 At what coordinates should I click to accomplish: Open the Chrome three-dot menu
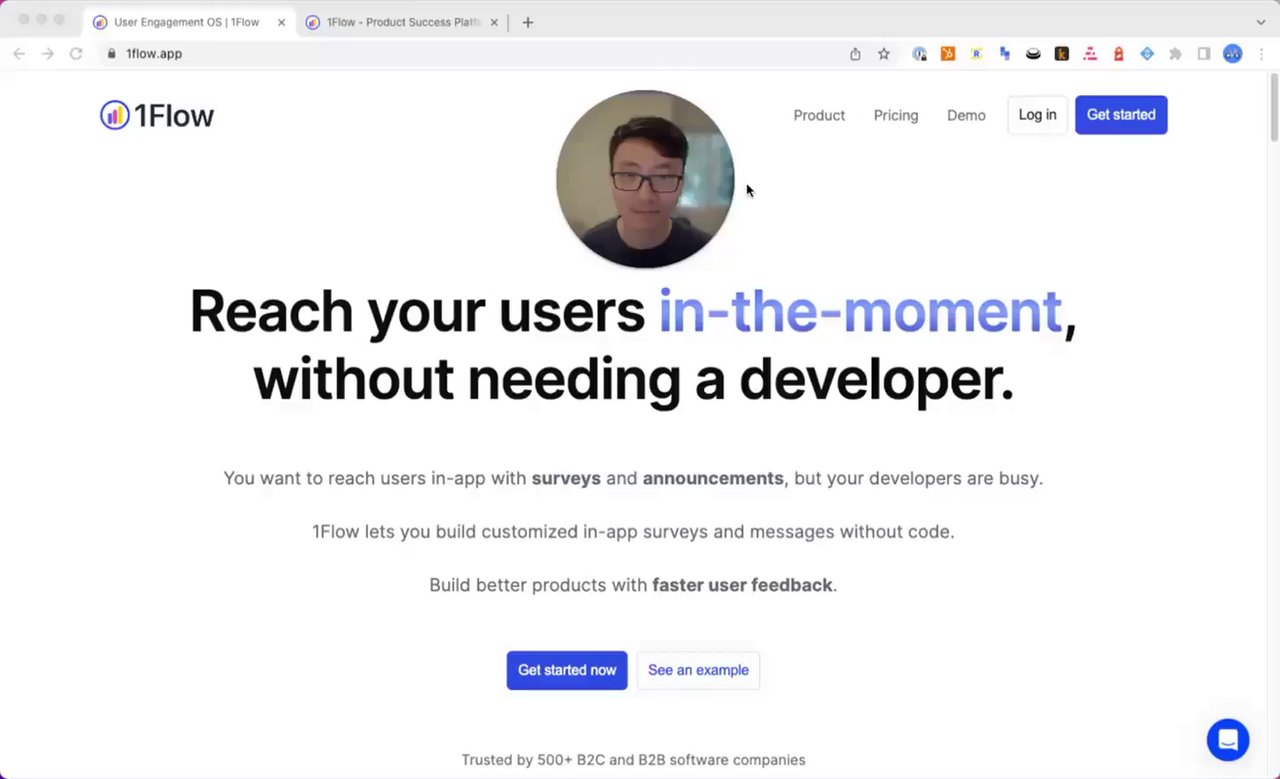[1262, 54]
